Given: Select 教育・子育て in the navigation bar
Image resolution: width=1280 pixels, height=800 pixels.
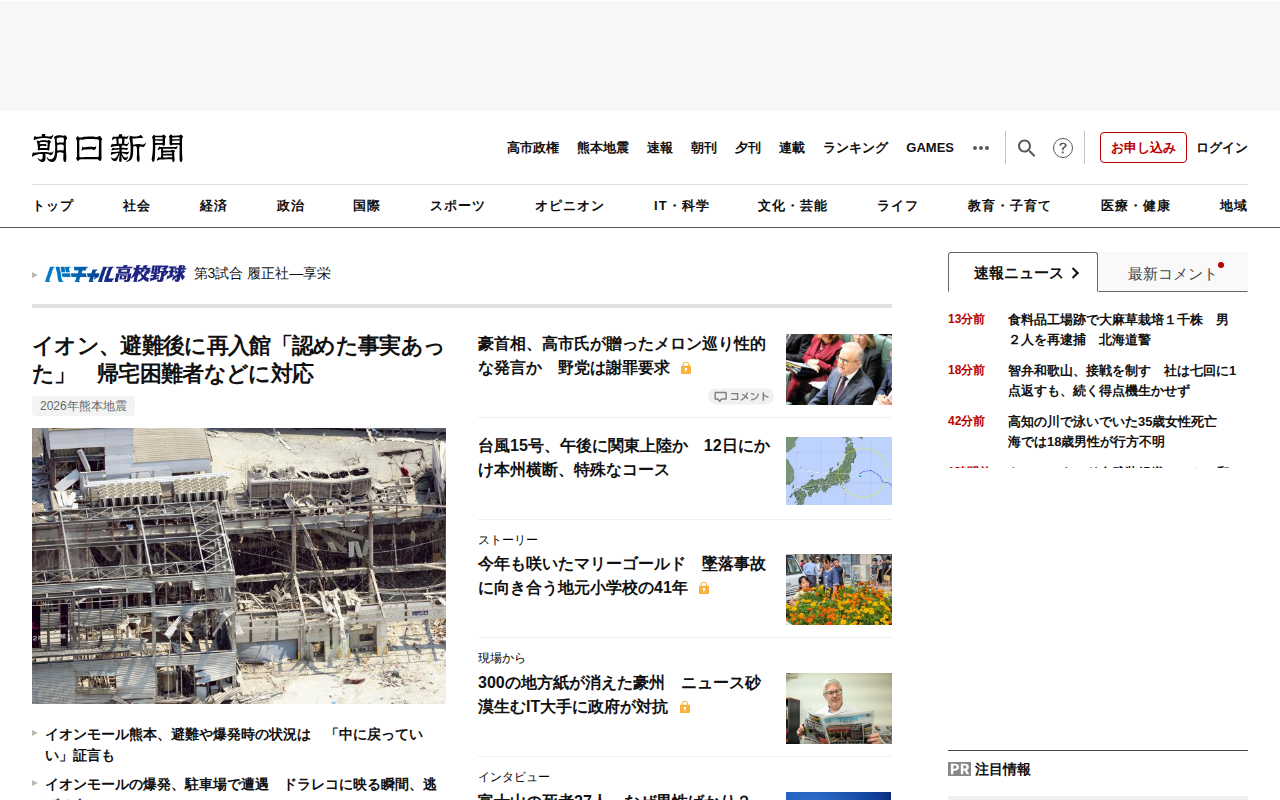Looking at the screenshot, I should (1010, 206).
